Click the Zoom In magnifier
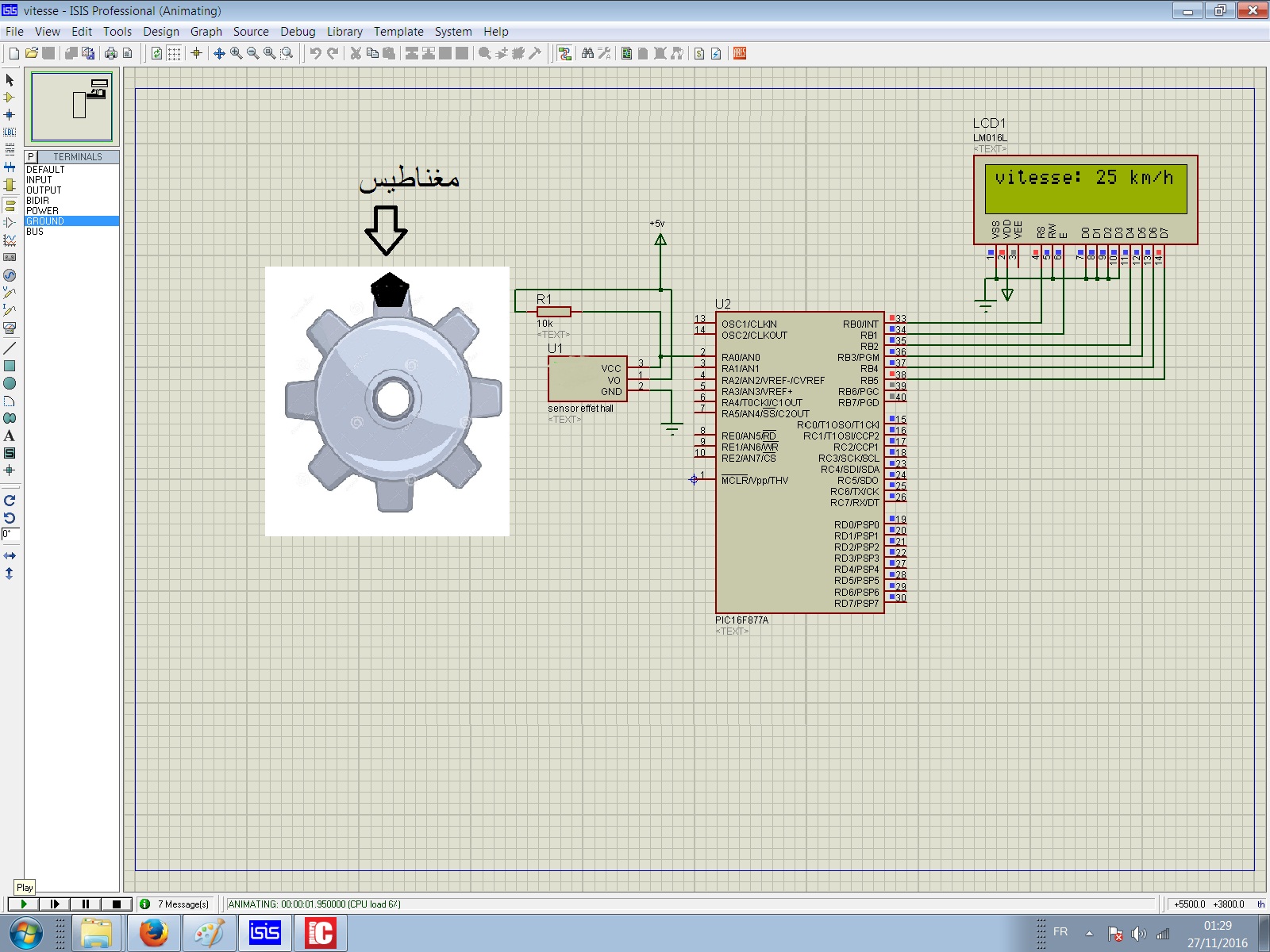This screenshot has width=1270, height=952. [x=237, y=54]
